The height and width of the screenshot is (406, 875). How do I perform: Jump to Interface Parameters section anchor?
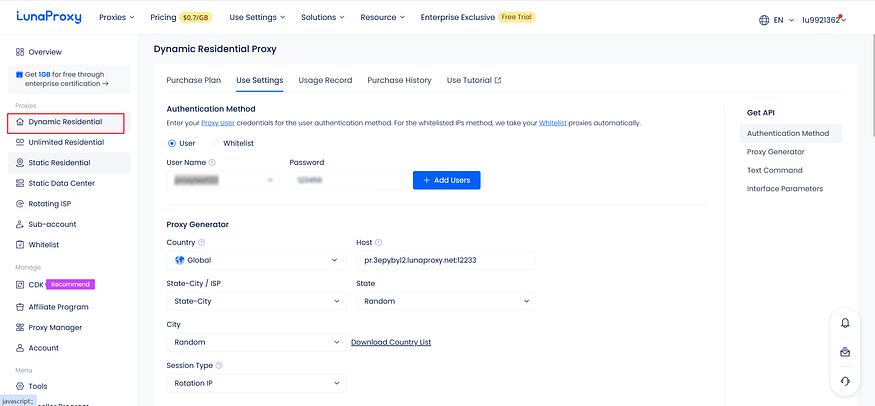pos(785,188)
